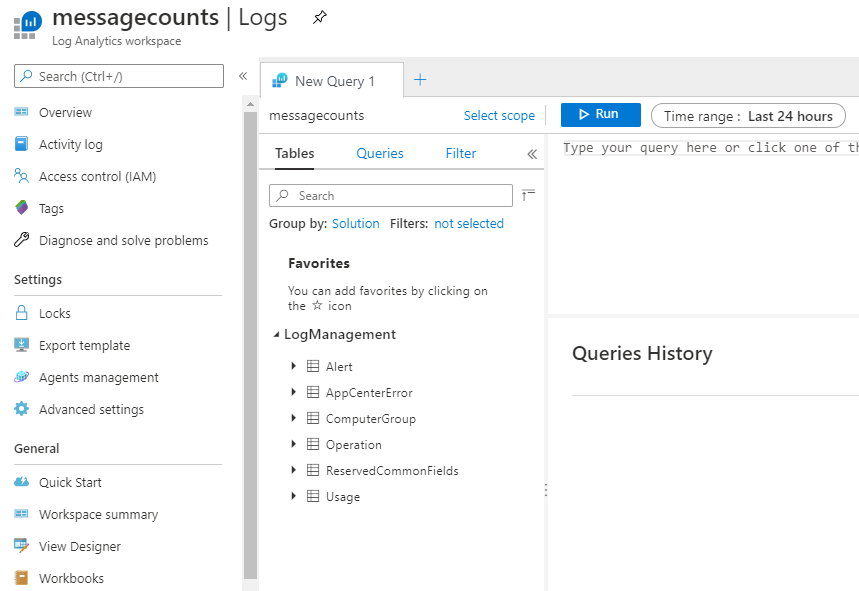The width and height of the screenshot is (859, 591).
Task: Collapse the Tables side panel
Action: [x=532, y=154]
